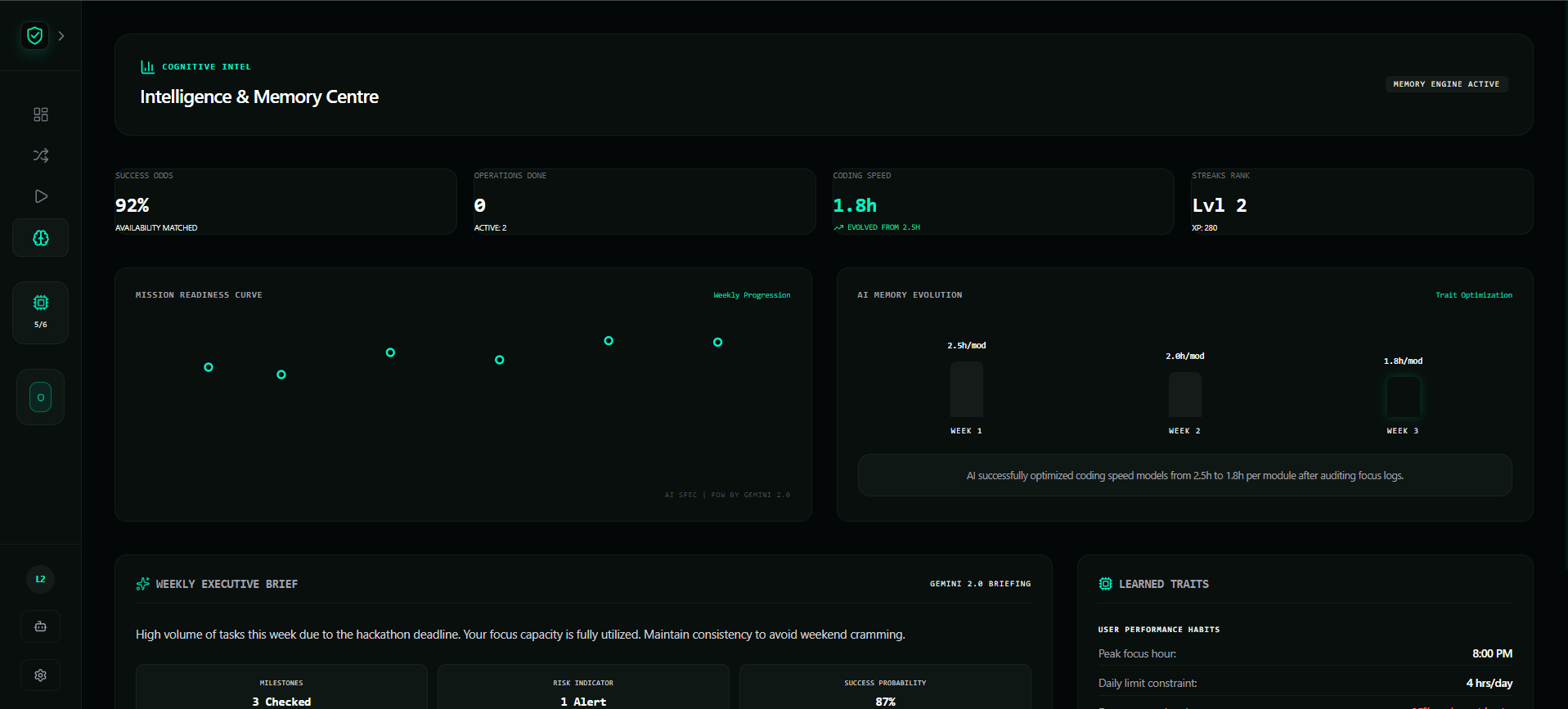Open the settings gear in sidebar

pyautogui.click(x=41, y=675)
